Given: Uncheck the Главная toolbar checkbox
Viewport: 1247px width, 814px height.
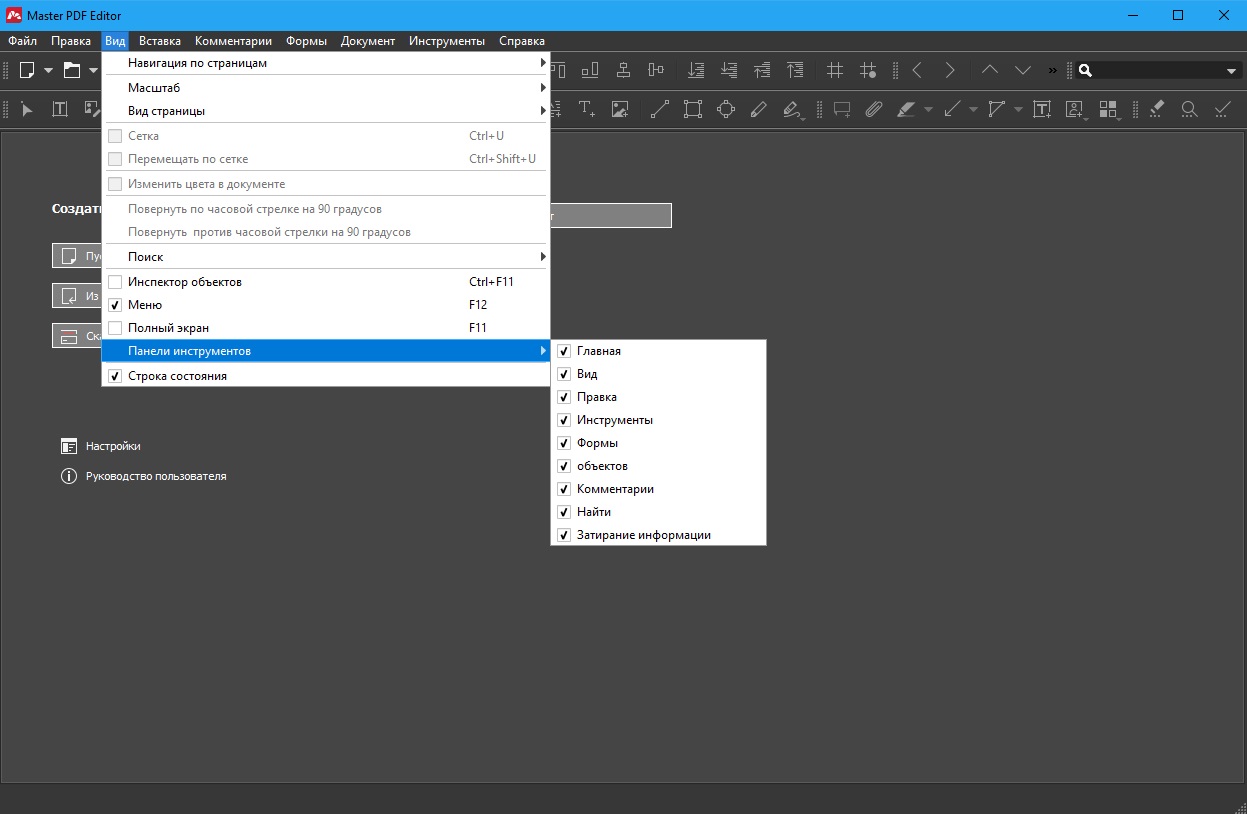Looking at the screenshot, I should (x=564, y=351).
